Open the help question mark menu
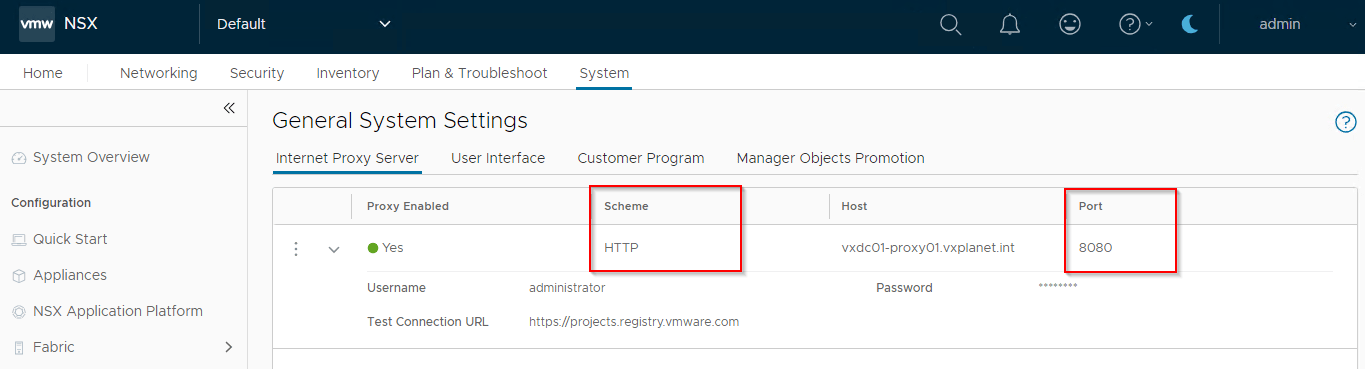The image size is (1365, 369). 1135,24
